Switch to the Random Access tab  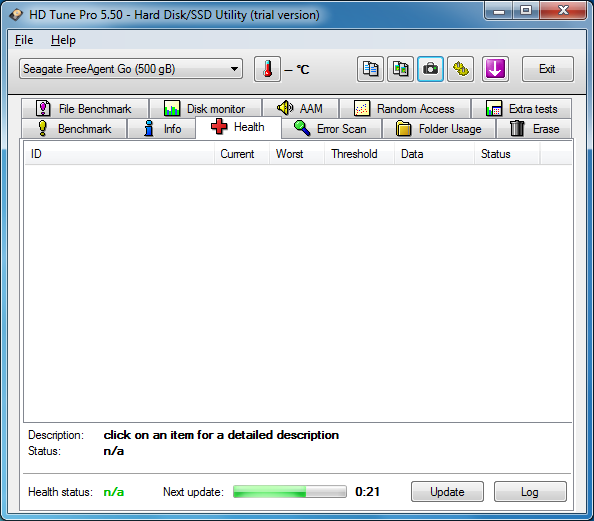tap(405, 109)
